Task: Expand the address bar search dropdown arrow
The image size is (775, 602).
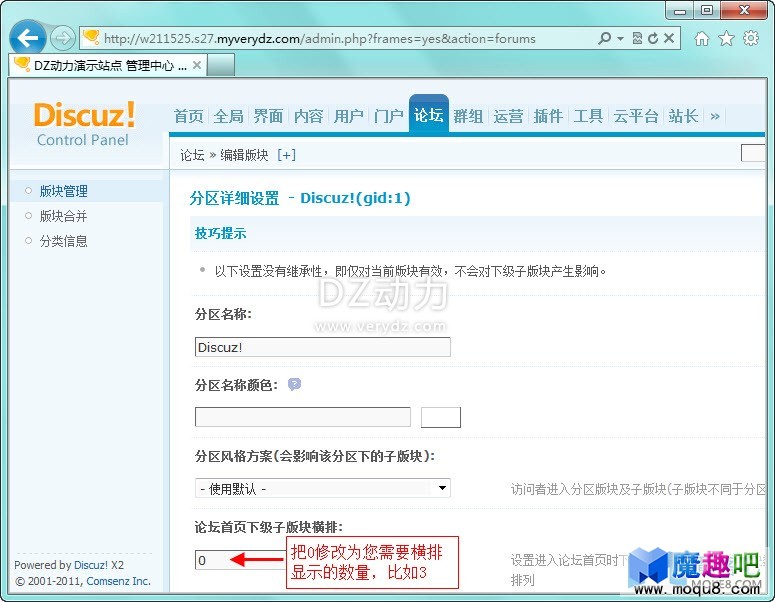Action: pyautogui.click(x=620, y=39)
